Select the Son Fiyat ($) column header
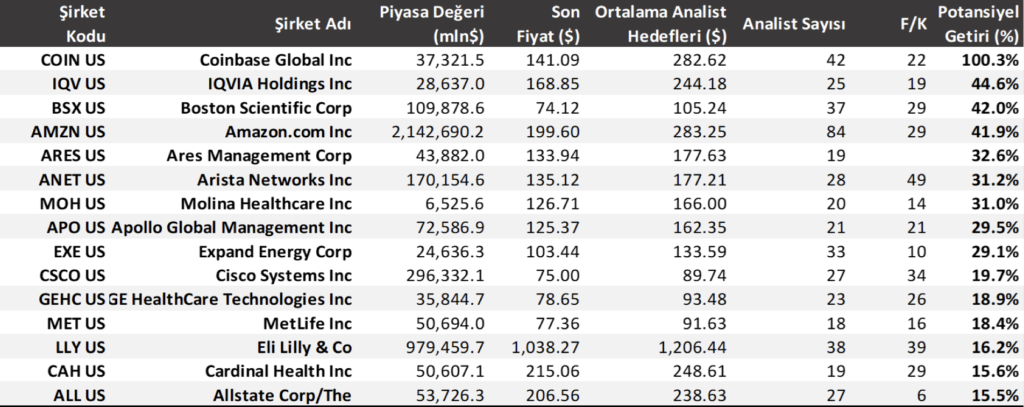Screen dimensions: 1024x407 [557, 24]
